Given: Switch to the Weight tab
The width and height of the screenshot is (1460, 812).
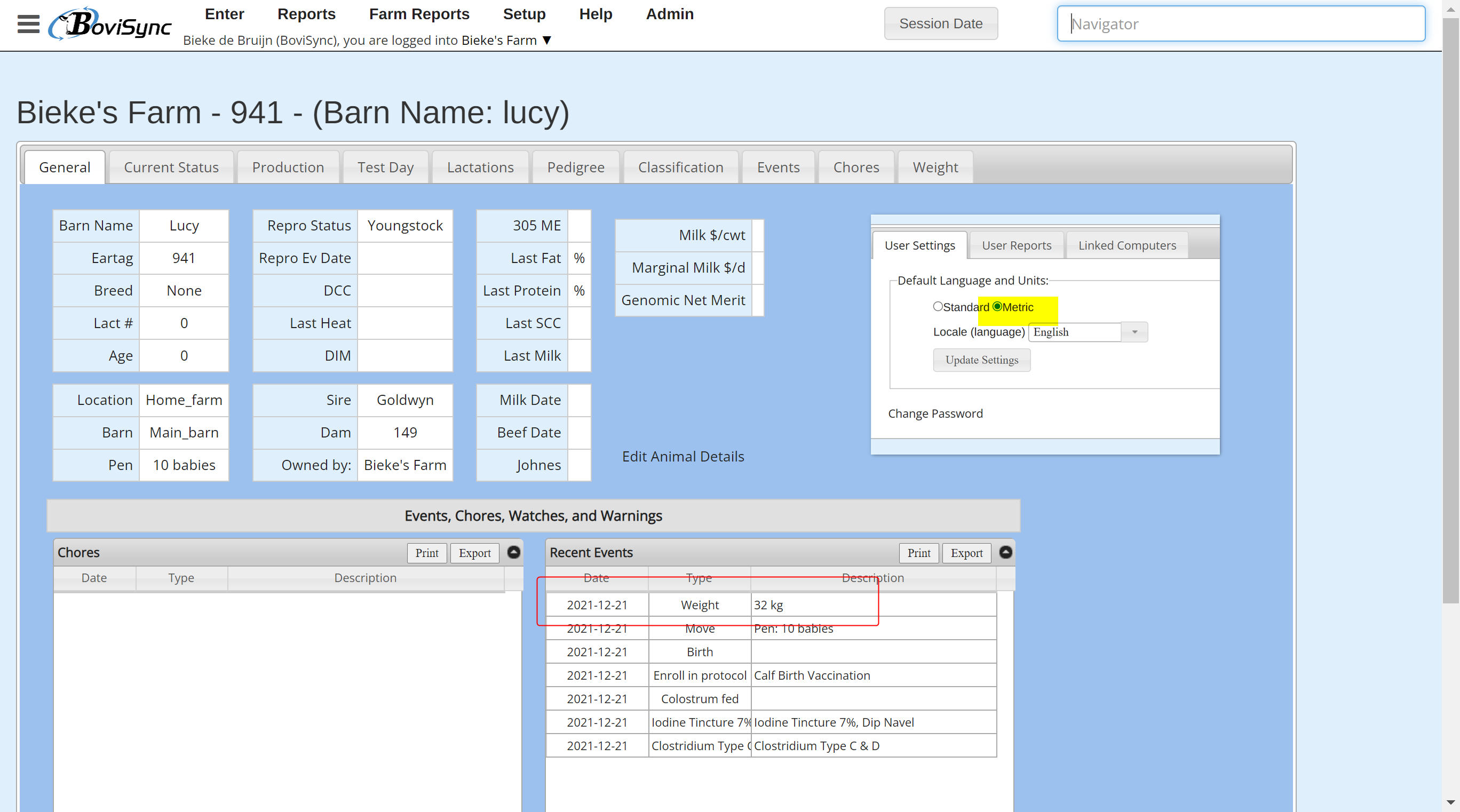Looking at the screenshot, I should point(935,167).
